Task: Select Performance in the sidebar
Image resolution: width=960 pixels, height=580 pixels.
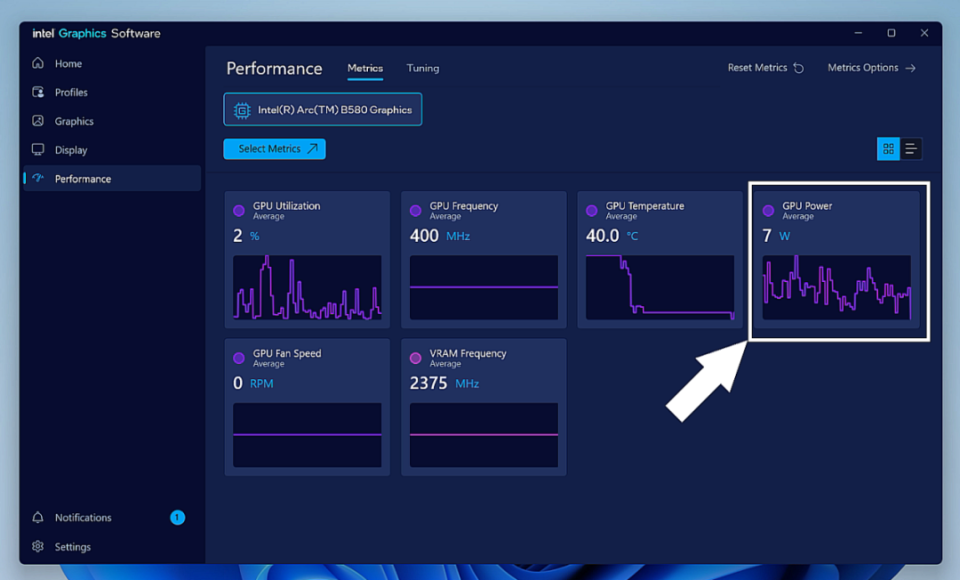Action: (x=112, y=178)
